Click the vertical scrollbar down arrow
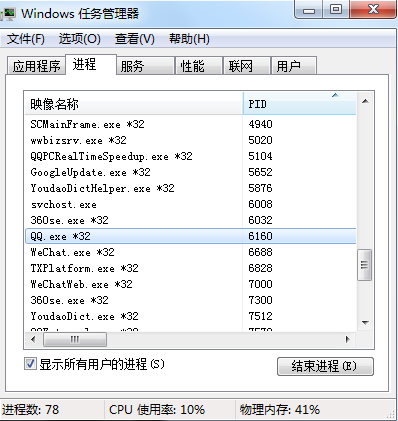Image resolution: width=398 pixels, height=421 pixels. 365,322
